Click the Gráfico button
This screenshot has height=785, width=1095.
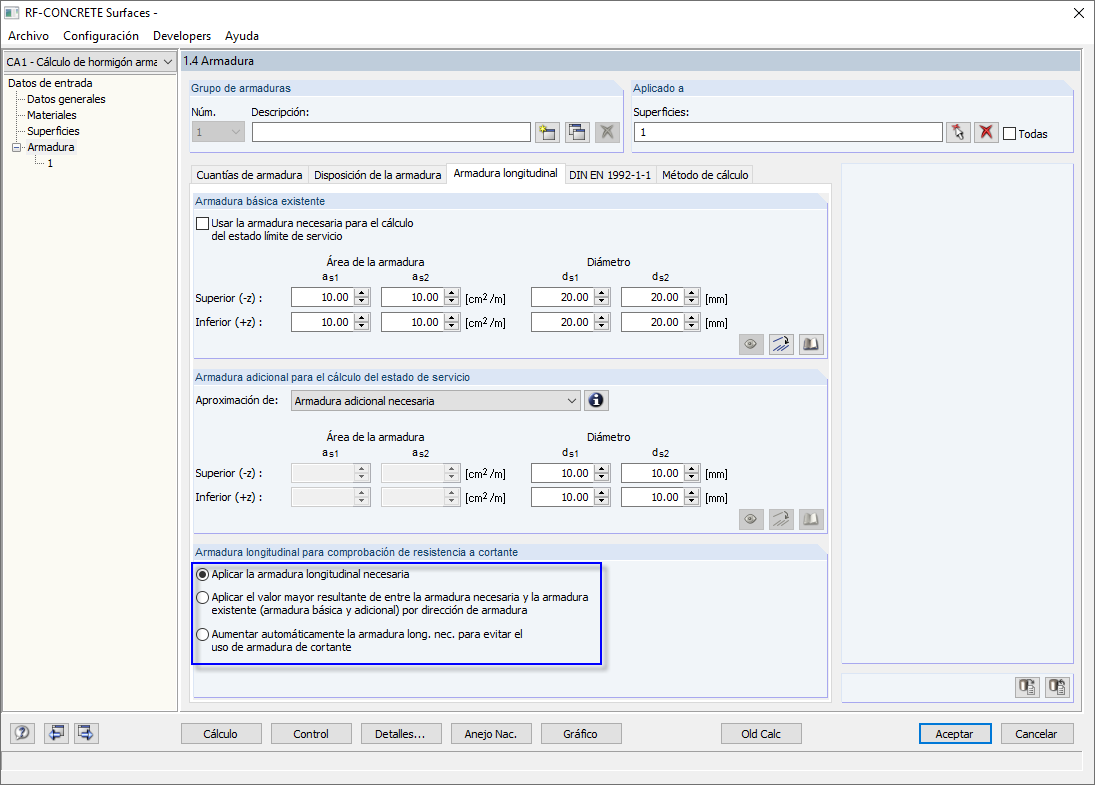pos(580,734)
